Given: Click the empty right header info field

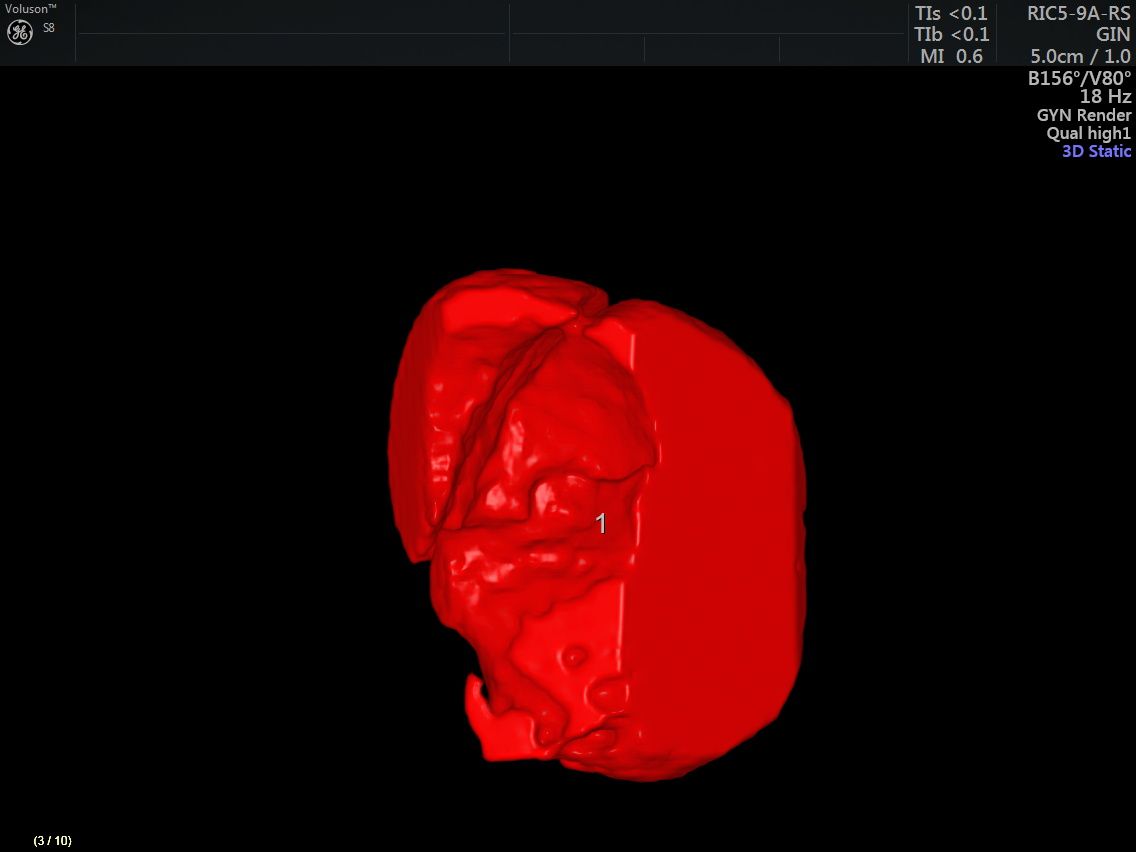Looking at the screenshot, I should pos(706,33).
